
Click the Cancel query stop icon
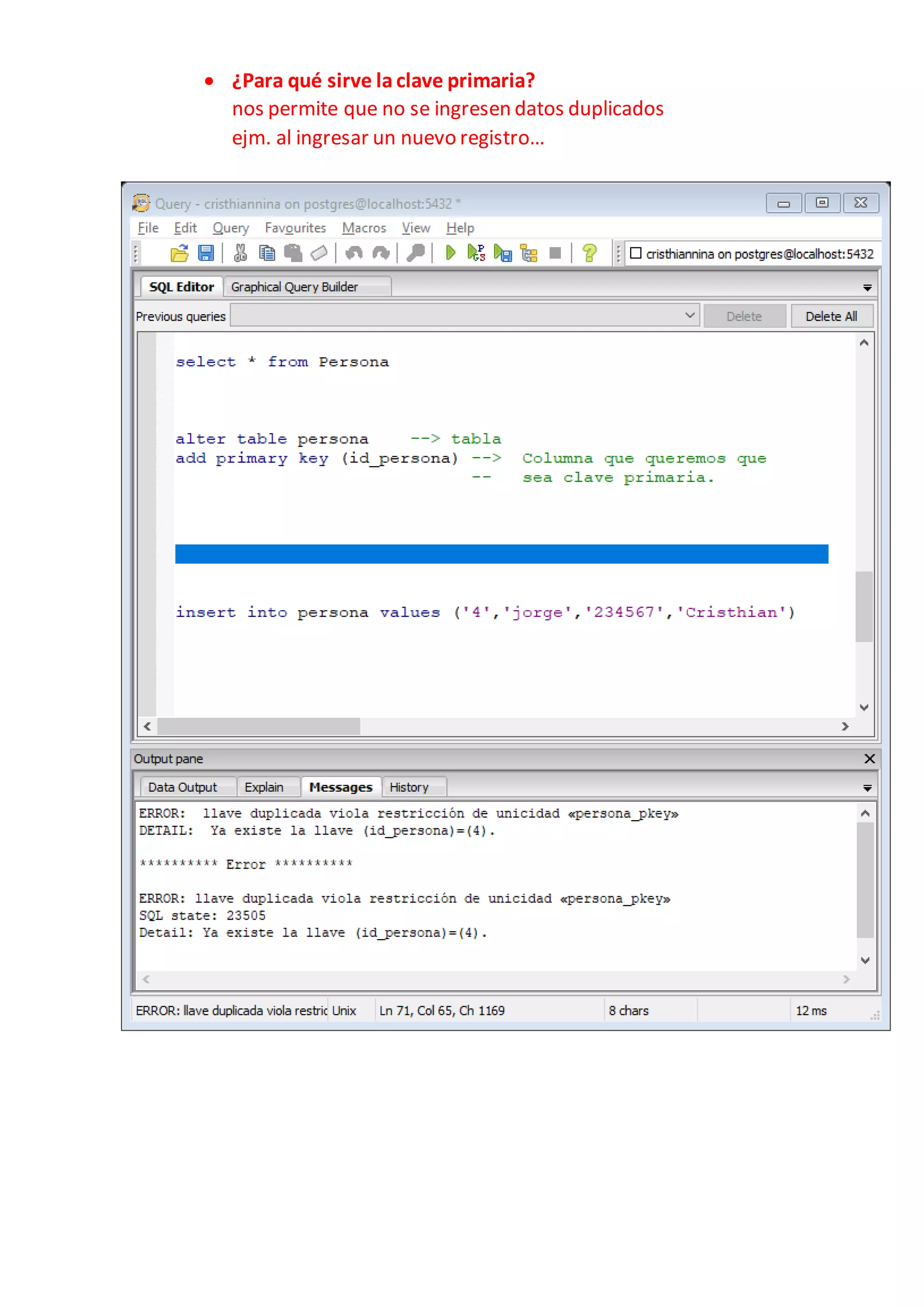[555, 253]
